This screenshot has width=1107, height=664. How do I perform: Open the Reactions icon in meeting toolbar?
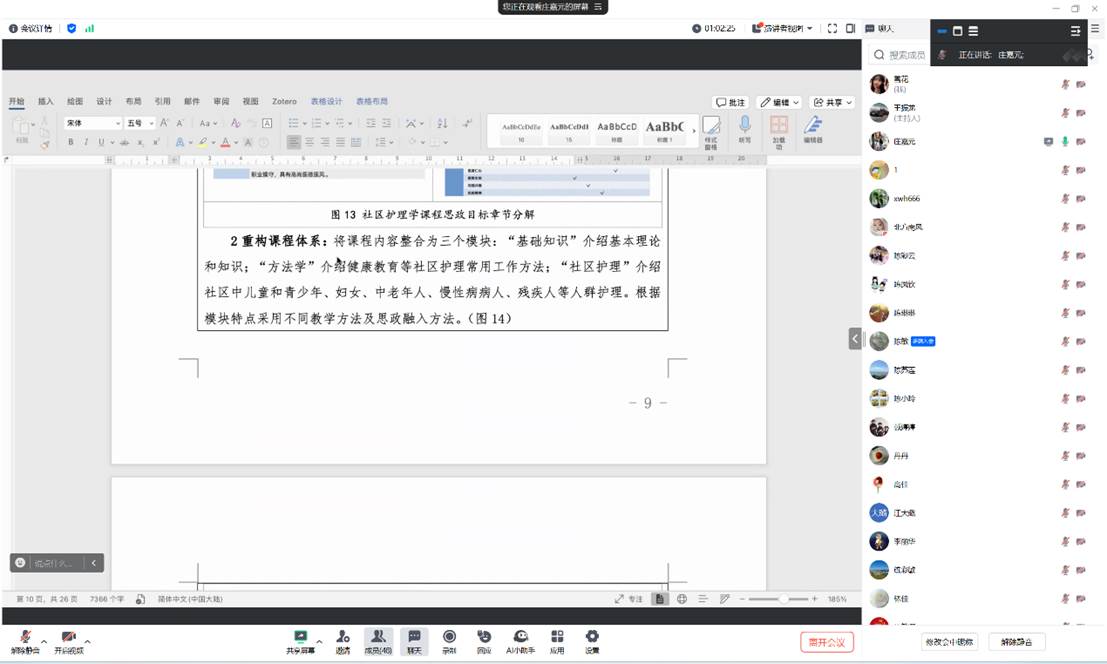[484, 641]
